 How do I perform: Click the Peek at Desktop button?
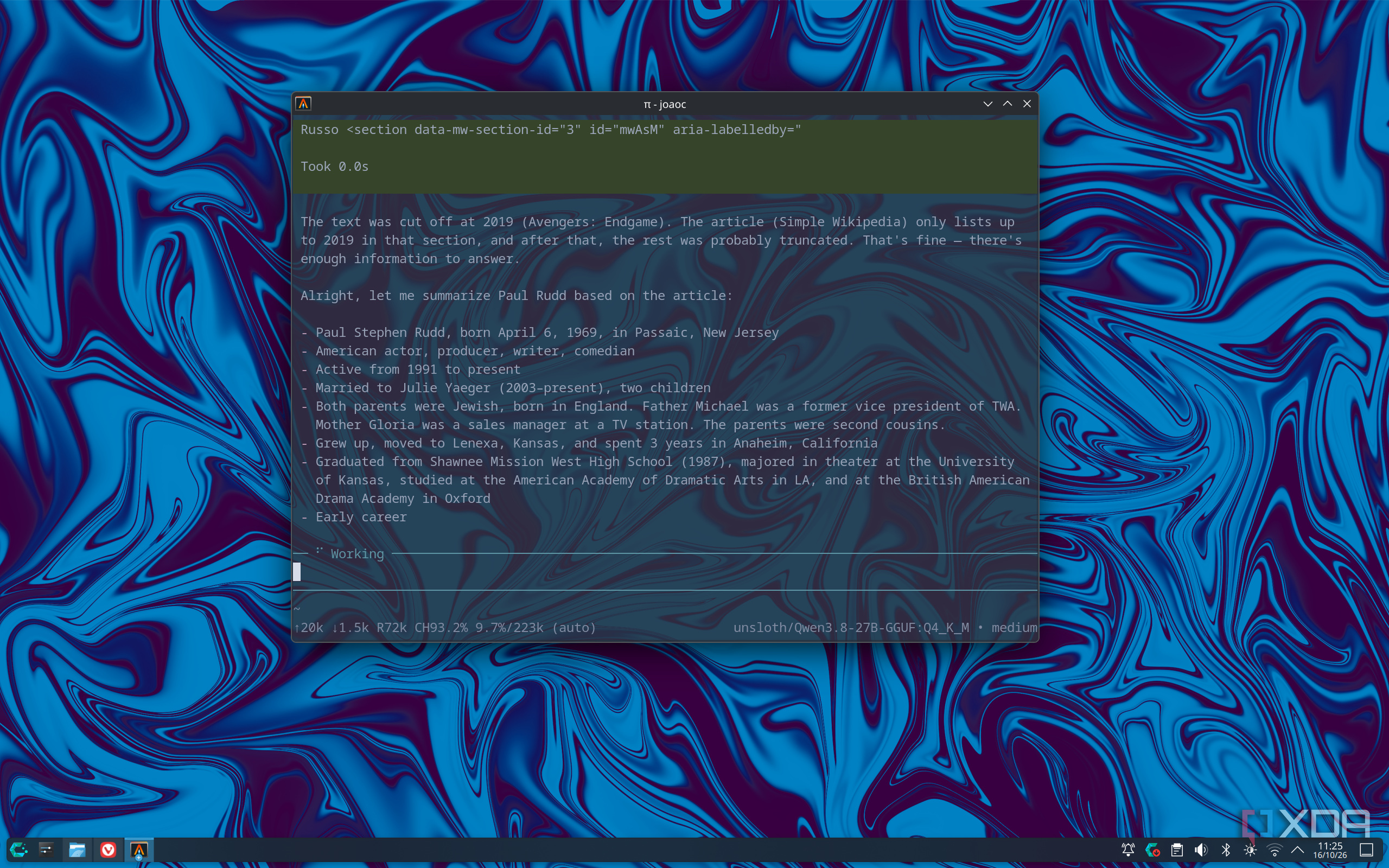point(1367,850)
